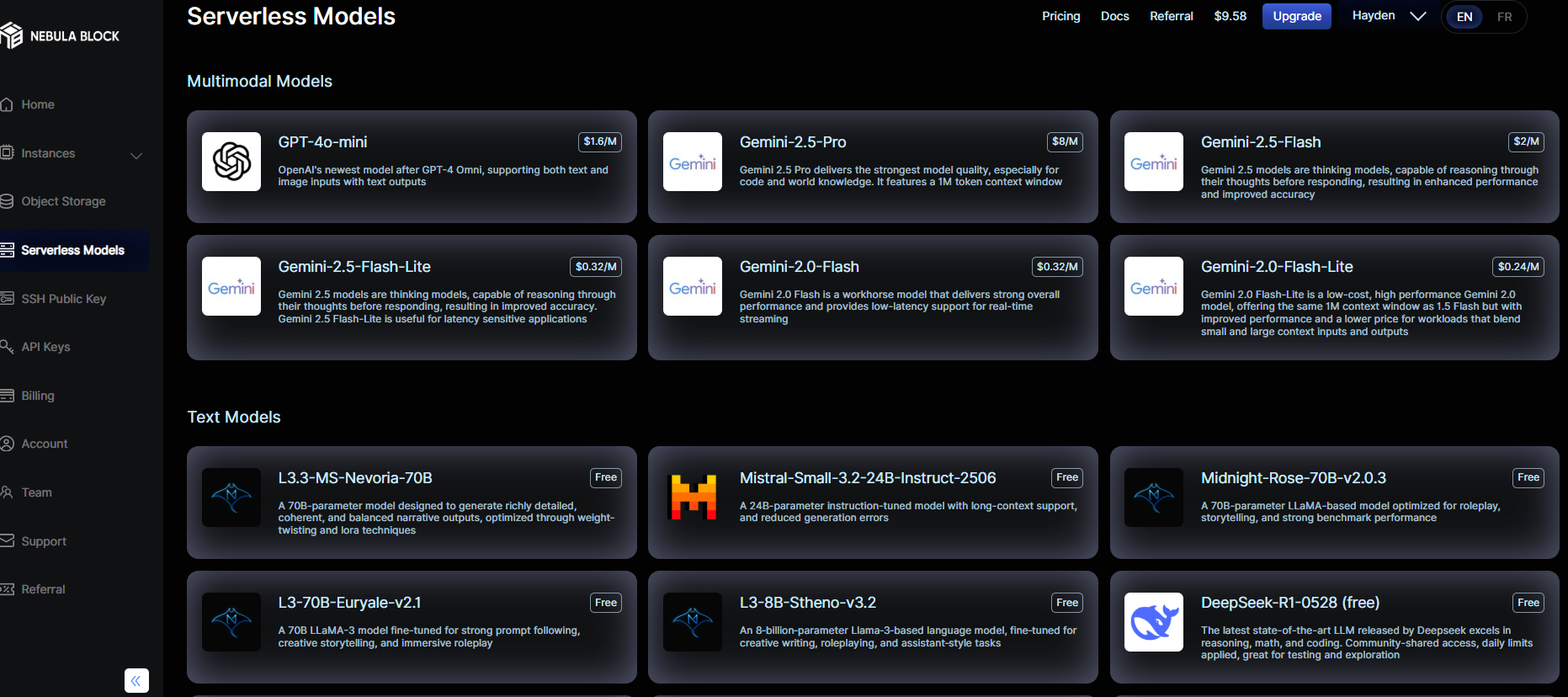Click the Gemini logo on Gemini-2.0-Flash card

[693, 286]
